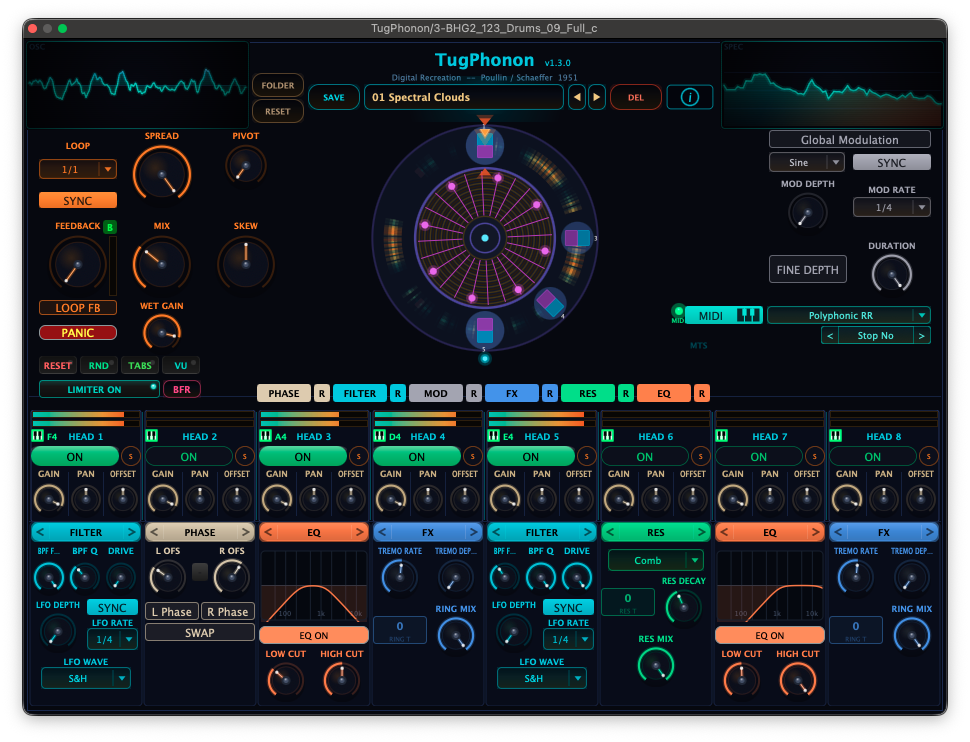Go to next panel on Head 2 Phase
The image size is (970, 742).
pos(246,532)
